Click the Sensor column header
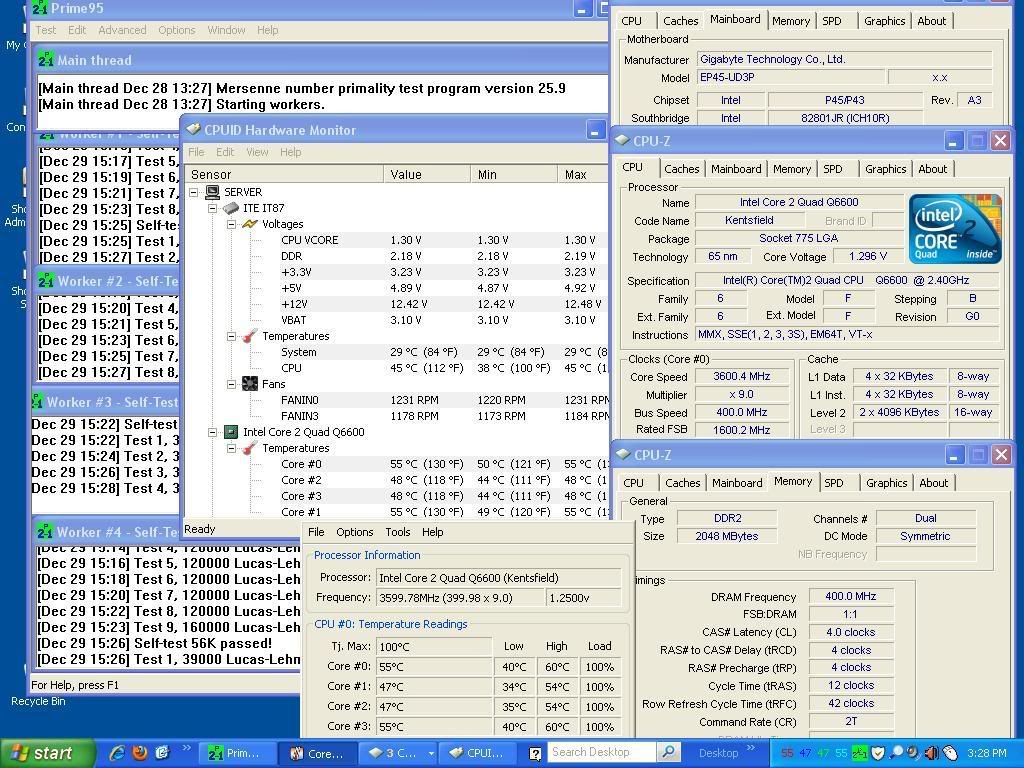This screenshot has width=1024, height=768. [285, 174]
